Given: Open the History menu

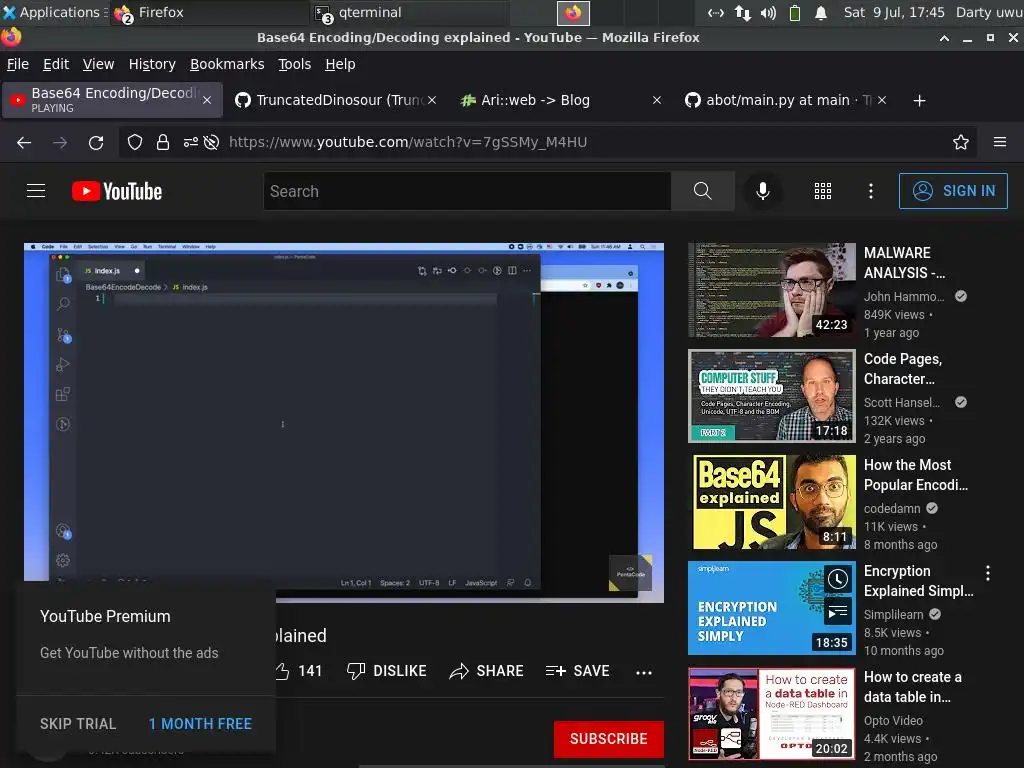Looking at the screenshot, I should tap(152, 64).
